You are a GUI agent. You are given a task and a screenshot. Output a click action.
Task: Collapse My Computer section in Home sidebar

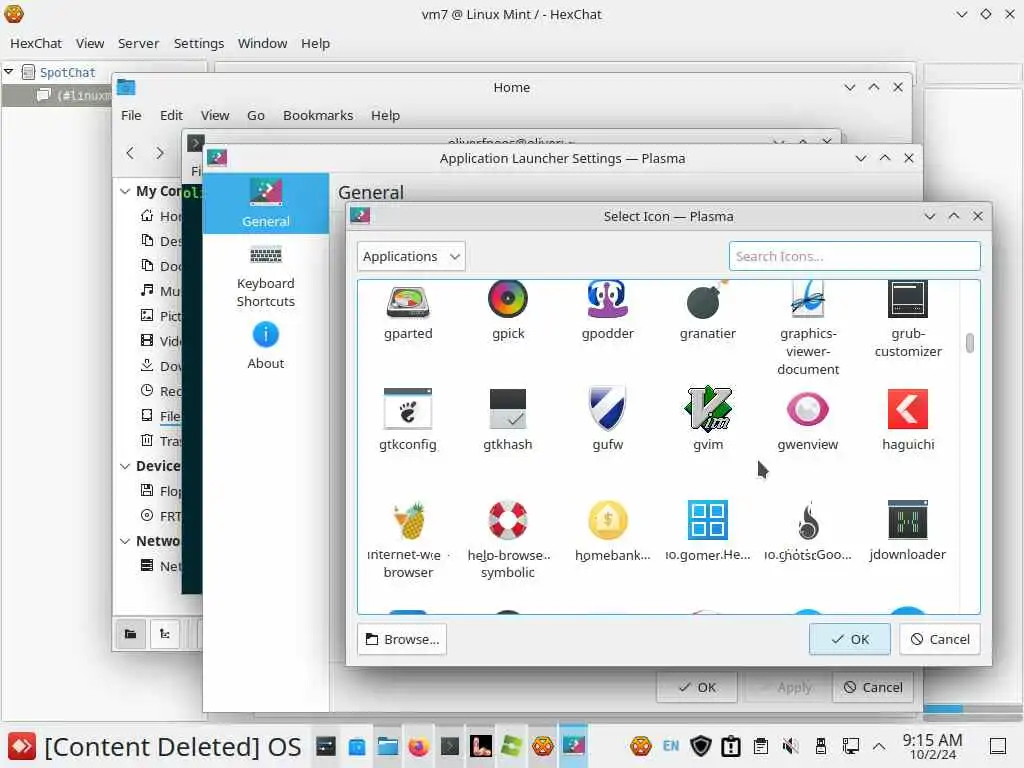tap(125, 191)
